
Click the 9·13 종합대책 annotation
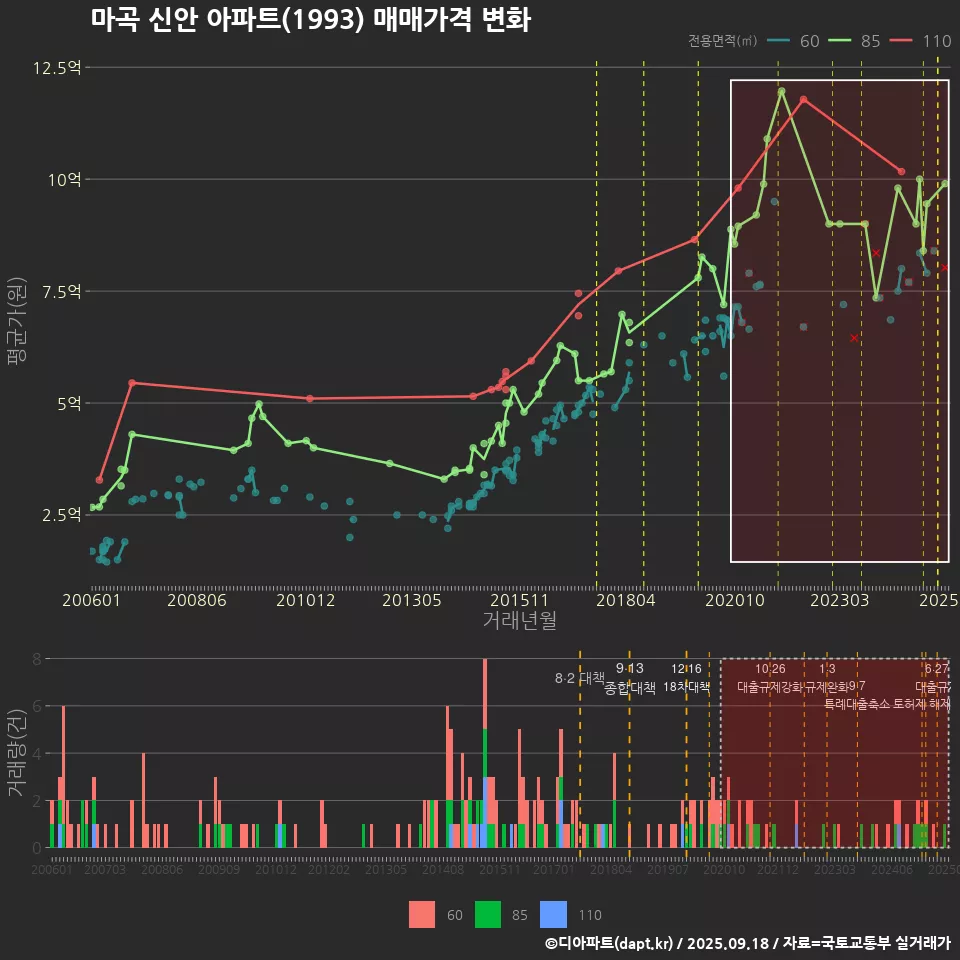pos(630,679)
